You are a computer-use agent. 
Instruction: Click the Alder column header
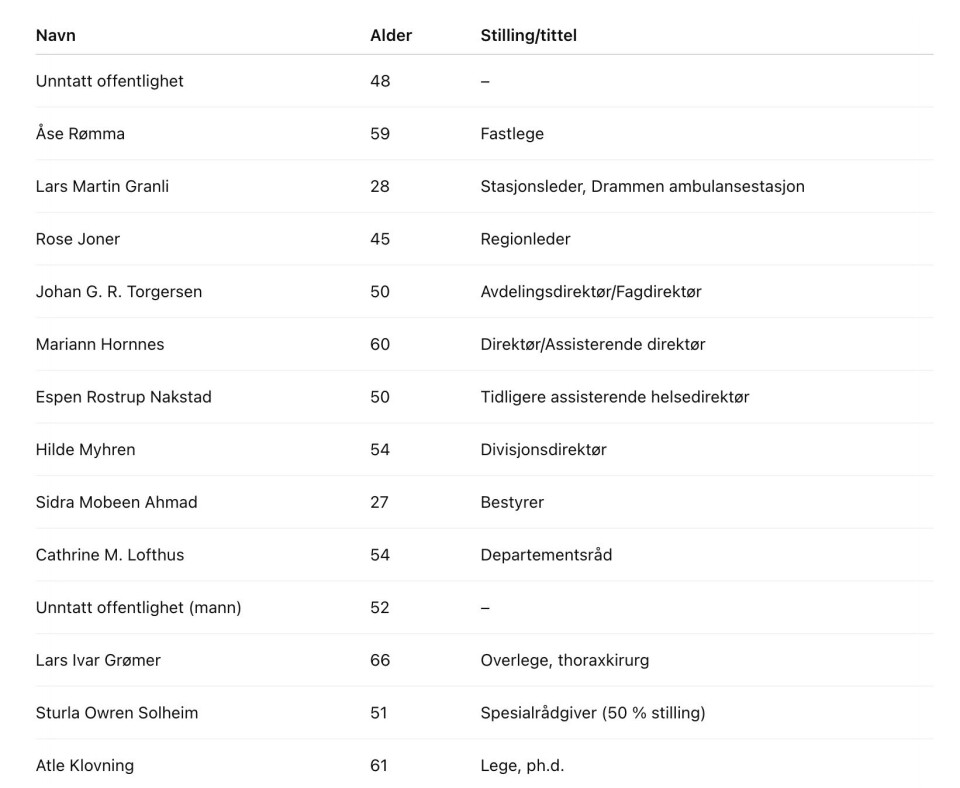[x=391, y=35]
